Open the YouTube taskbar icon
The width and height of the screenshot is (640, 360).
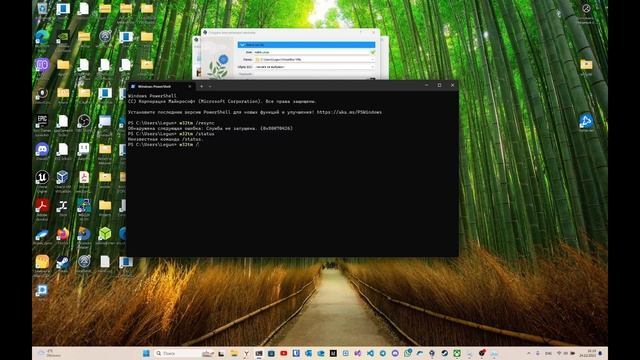284,353
